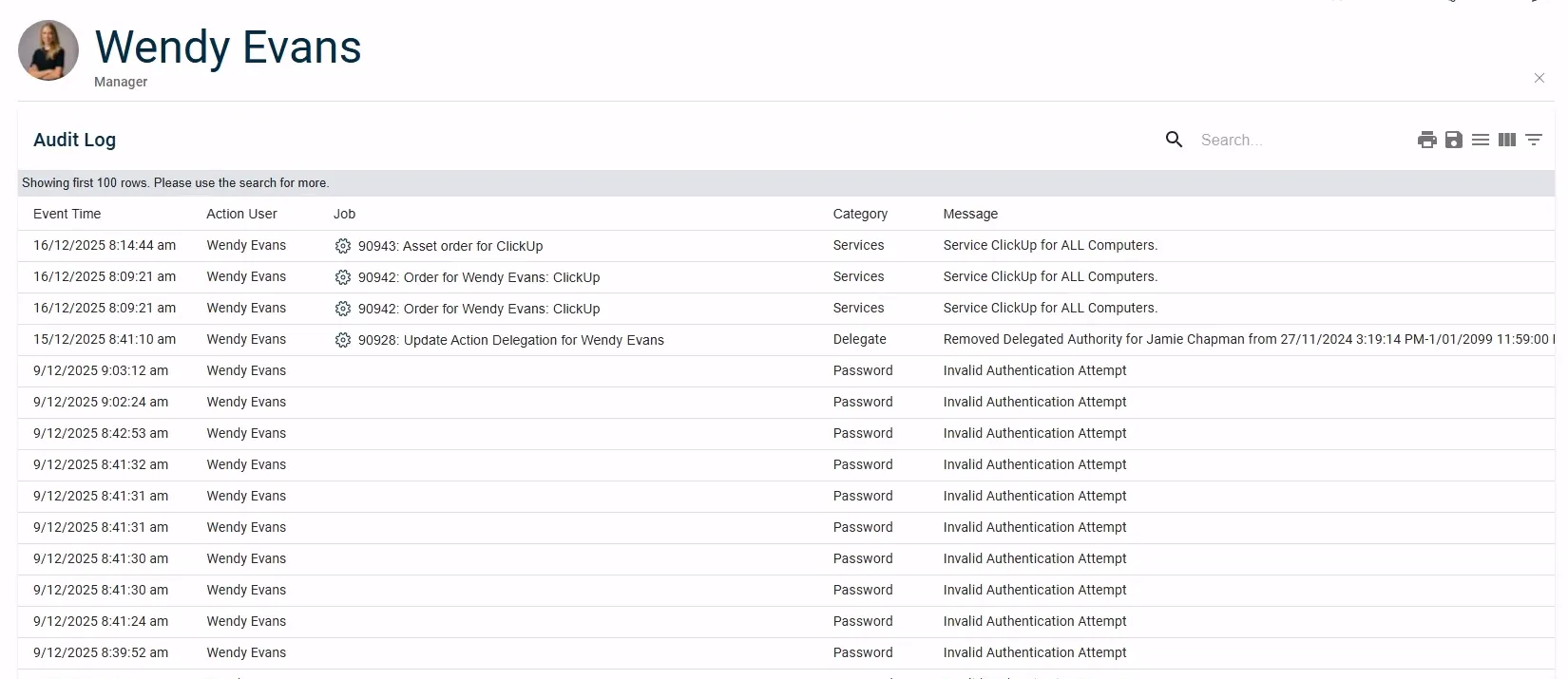Change row density with lines icon
The height and width of the screenshot is (679, 1568).
[1480, 140]
